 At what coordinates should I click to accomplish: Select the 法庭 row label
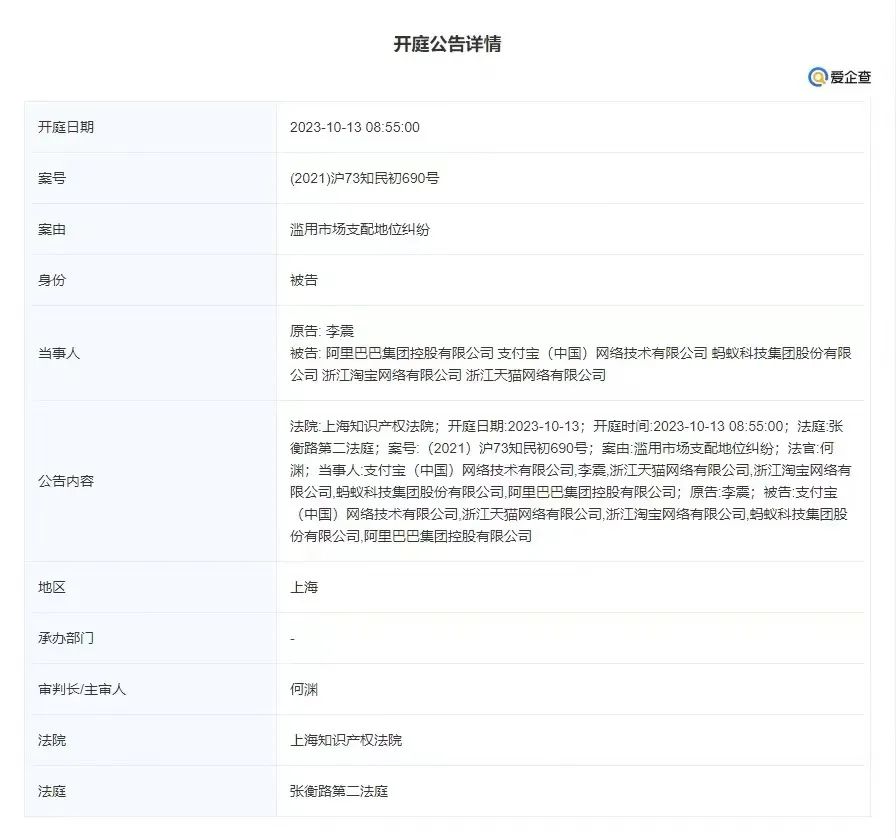tap(52, 791)
